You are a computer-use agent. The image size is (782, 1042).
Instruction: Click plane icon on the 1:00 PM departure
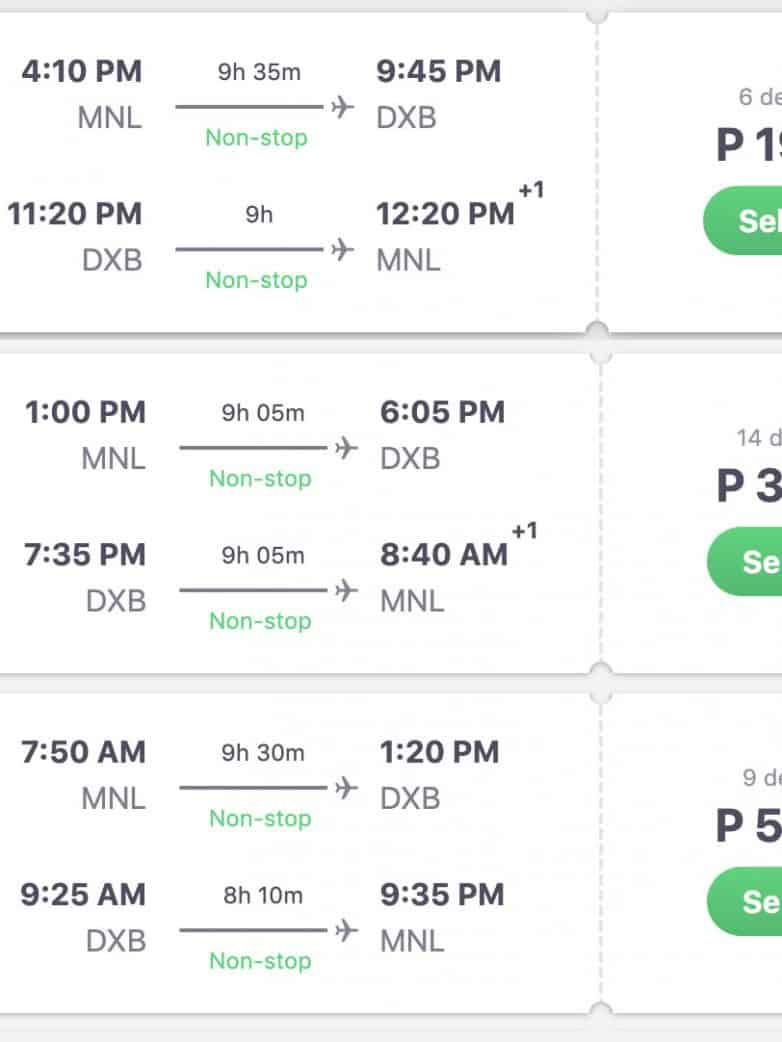[346, 447]
